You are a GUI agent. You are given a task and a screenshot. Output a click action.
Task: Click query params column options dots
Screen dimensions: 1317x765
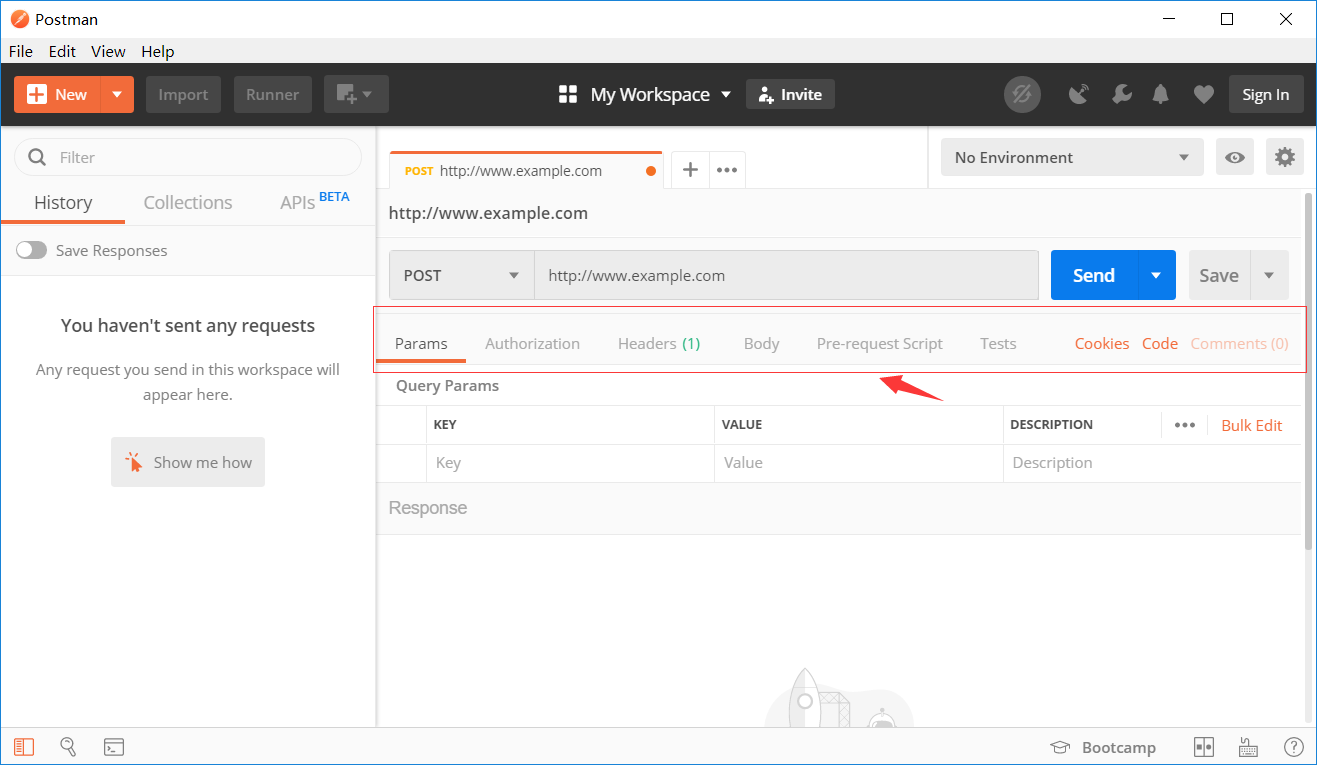tap(1185, 425)
